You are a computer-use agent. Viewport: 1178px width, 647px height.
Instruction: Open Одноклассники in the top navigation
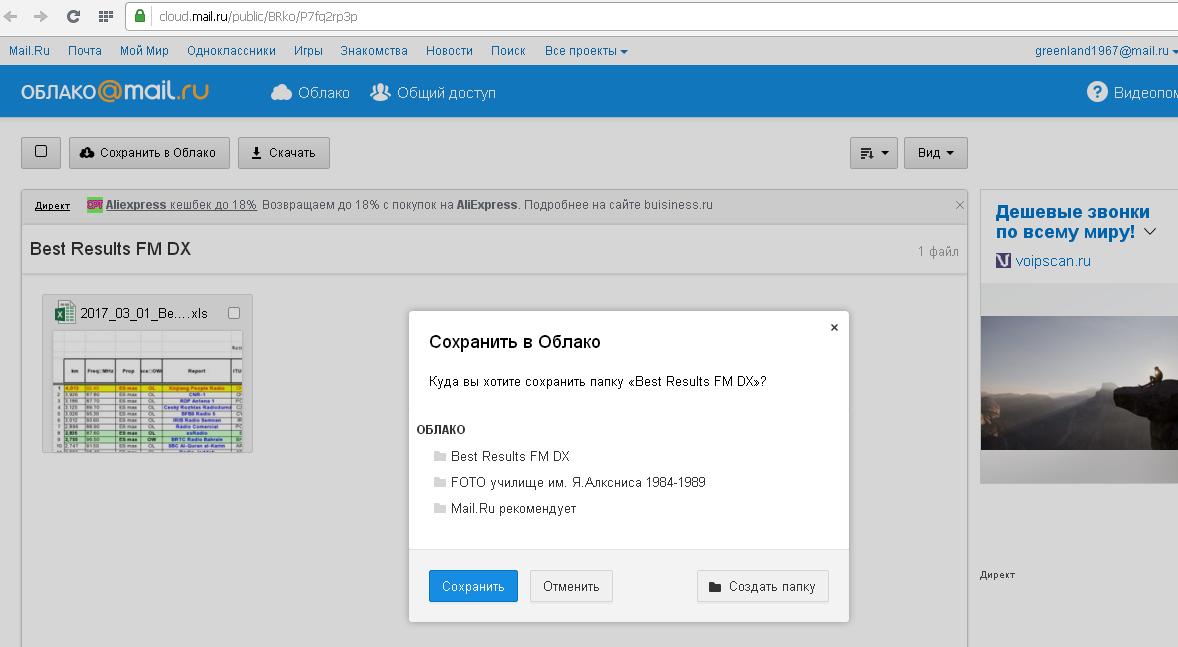(x=231, y=51)
